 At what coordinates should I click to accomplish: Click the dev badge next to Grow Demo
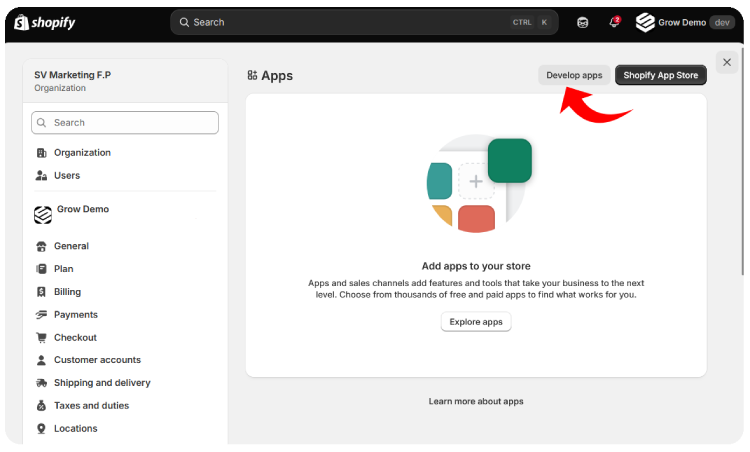pos(722,22)
